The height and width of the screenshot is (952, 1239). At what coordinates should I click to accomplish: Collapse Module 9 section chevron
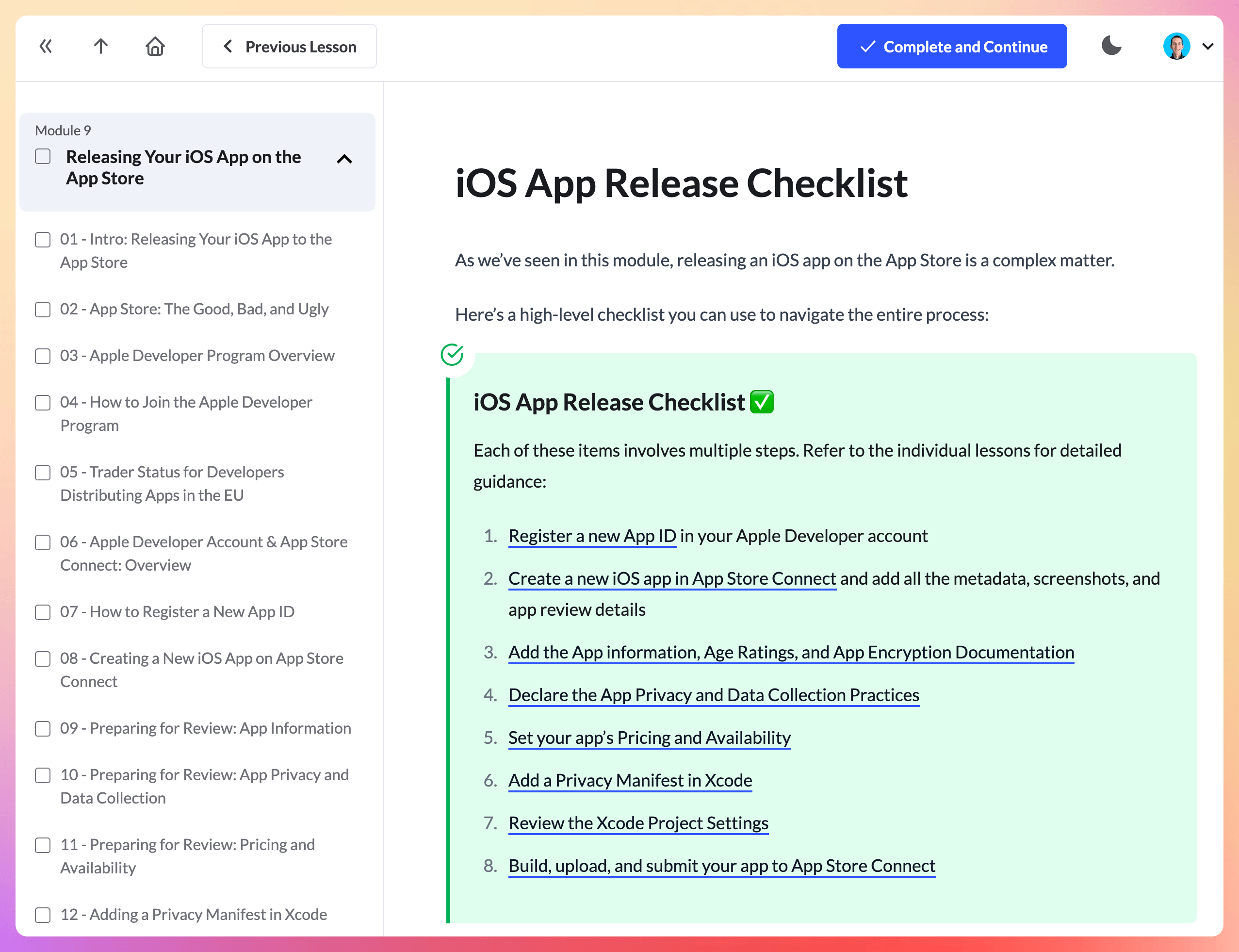pos(344,159)
